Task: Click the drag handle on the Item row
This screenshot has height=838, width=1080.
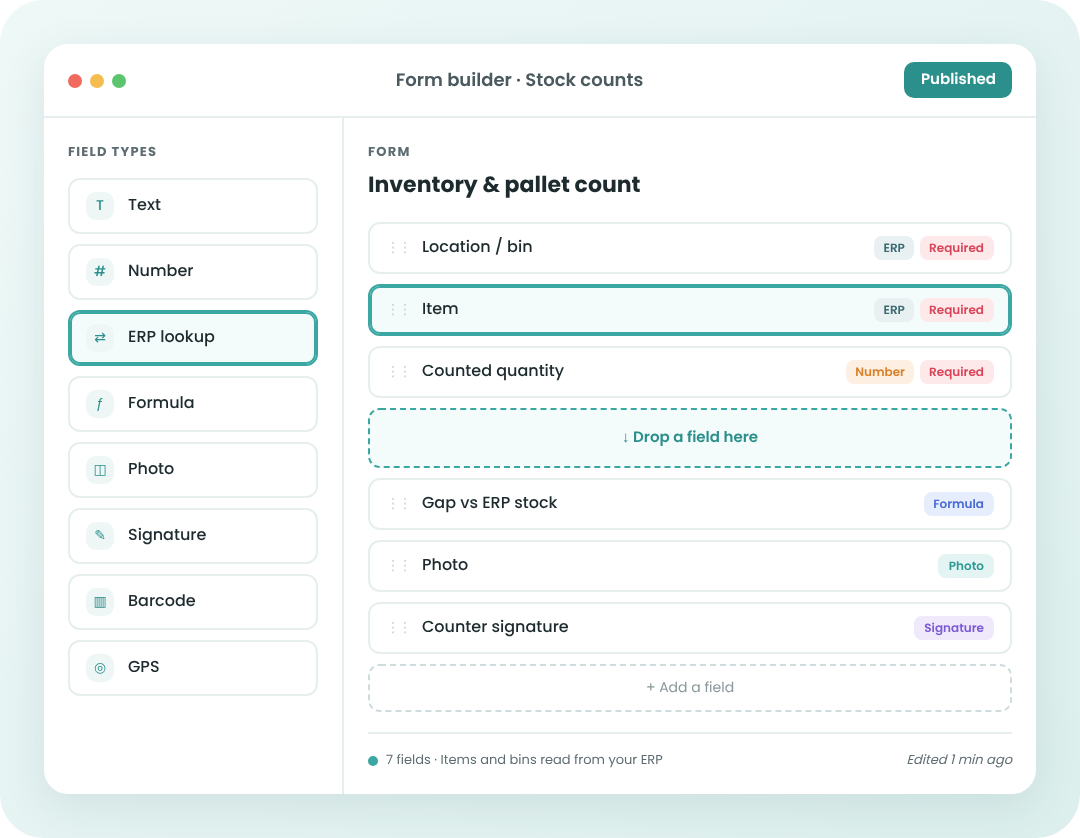Action: pyautogui.click(x=399, y=309)
